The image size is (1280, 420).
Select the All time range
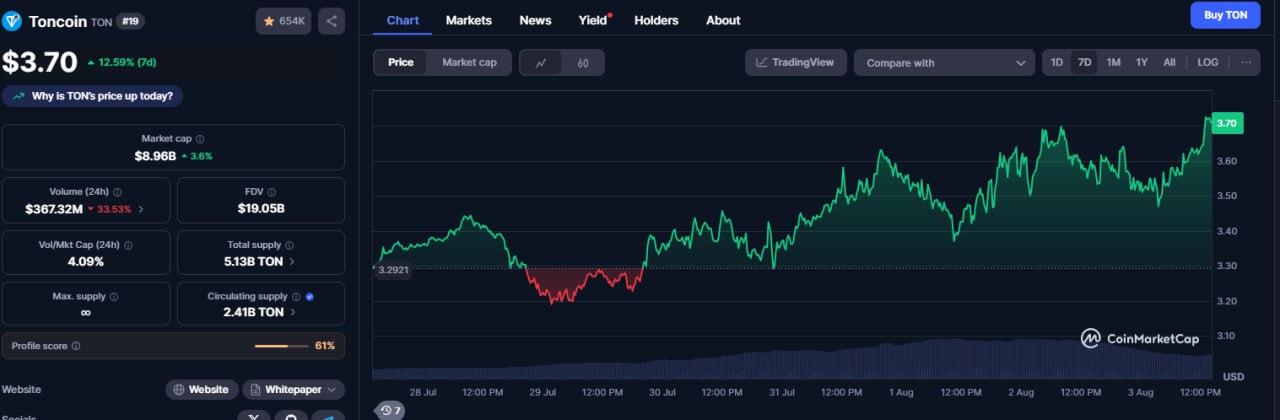pyautogui.click(x=1169, y=62)
